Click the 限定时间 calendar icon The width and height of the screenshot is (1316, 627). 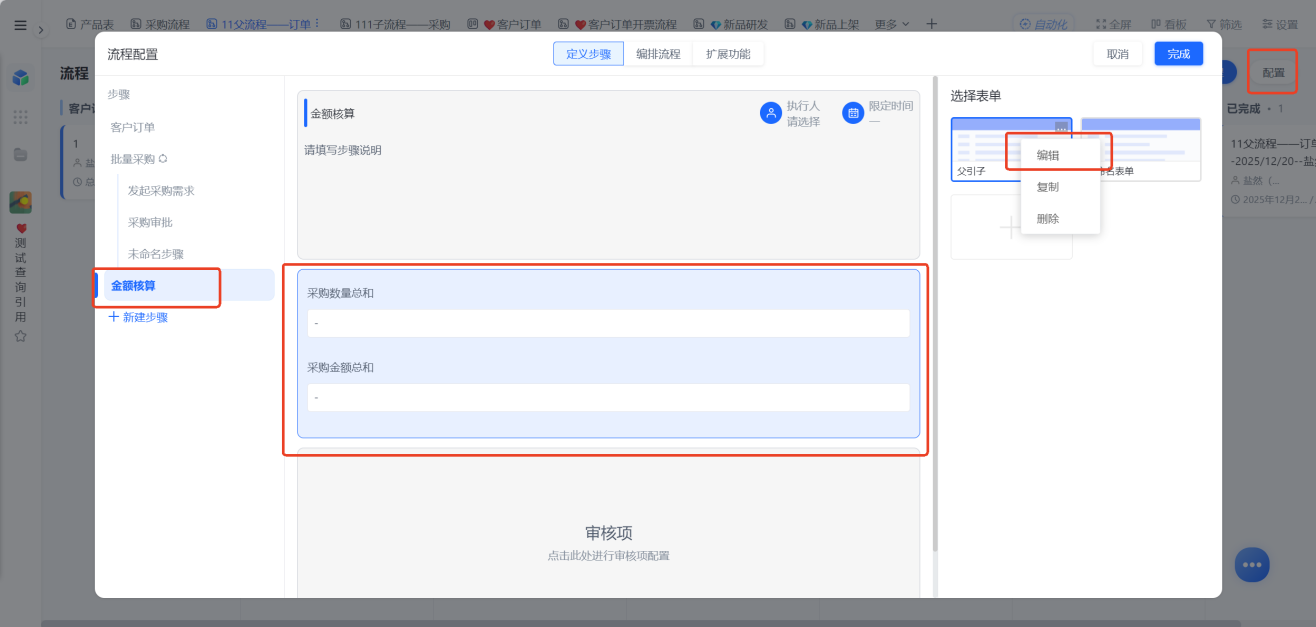pyautogui.click(x=853, y=113)
